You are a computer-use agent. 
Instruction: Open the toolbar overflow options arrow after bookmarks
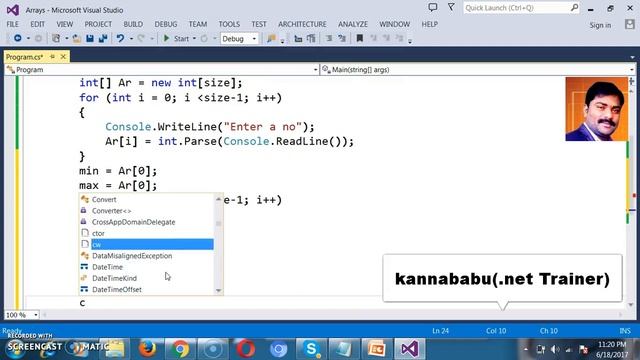(x=410, y=40)
